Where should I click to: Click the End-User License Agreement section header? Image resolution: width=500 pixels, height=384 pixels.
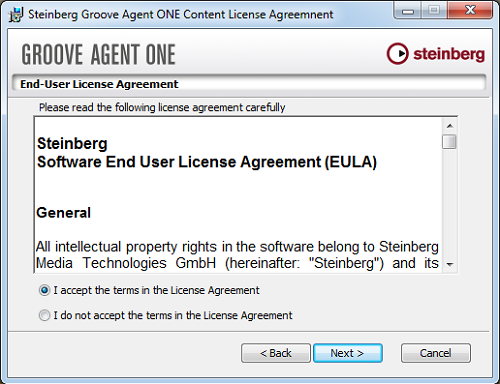(x=99, y=84)
